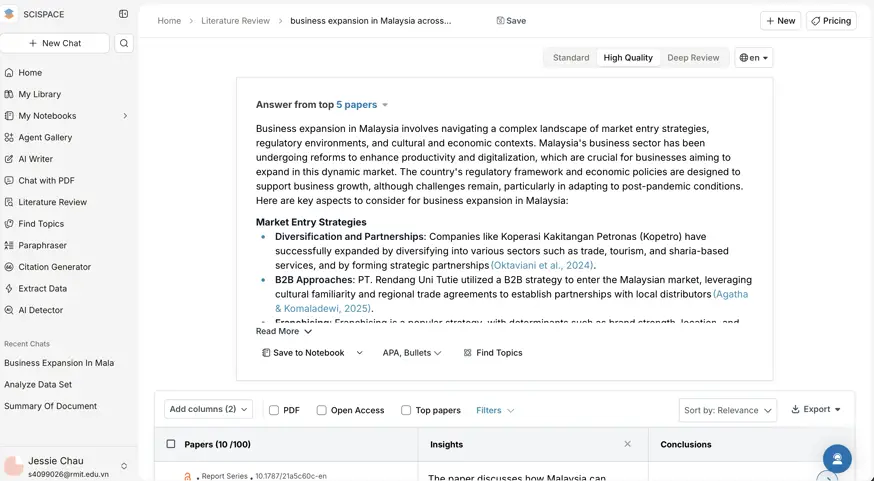The width and height of the screenshot is (874, 481).
Task: Open recent chat Analyze Data Set
Action: coord(38,385)
